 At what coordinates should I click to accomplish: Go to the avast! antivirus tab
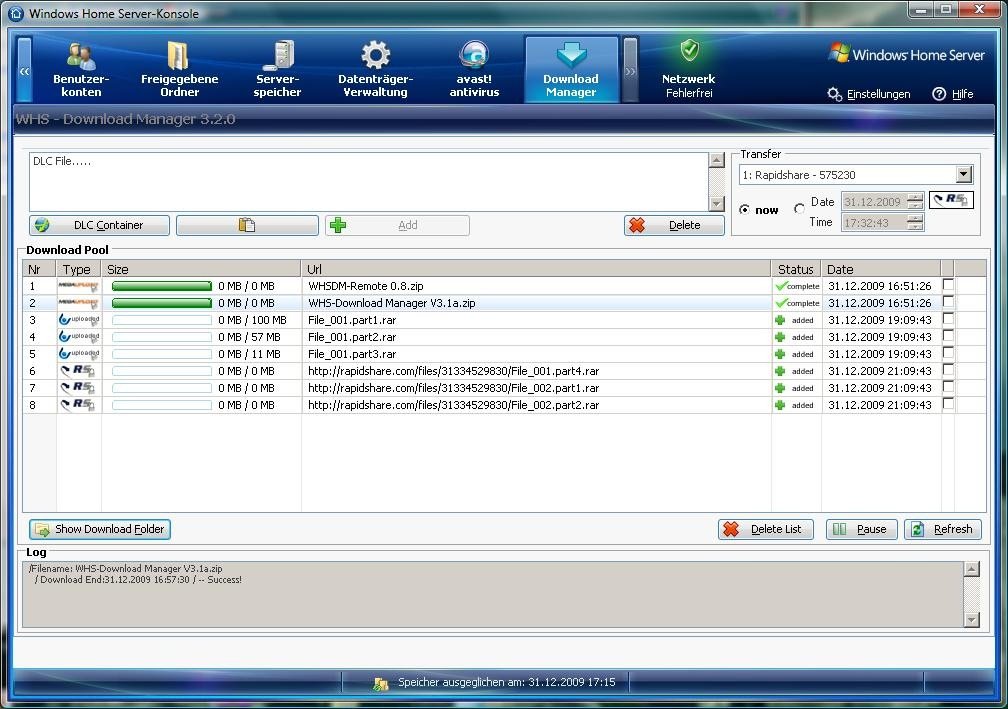474,69
